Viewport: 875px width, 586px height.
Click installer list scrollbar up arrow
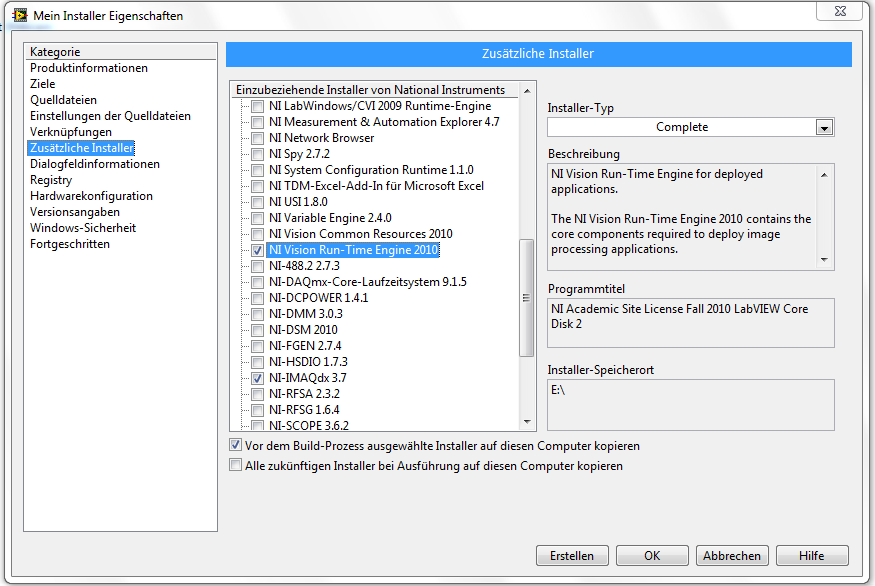[x=527, y=90]
